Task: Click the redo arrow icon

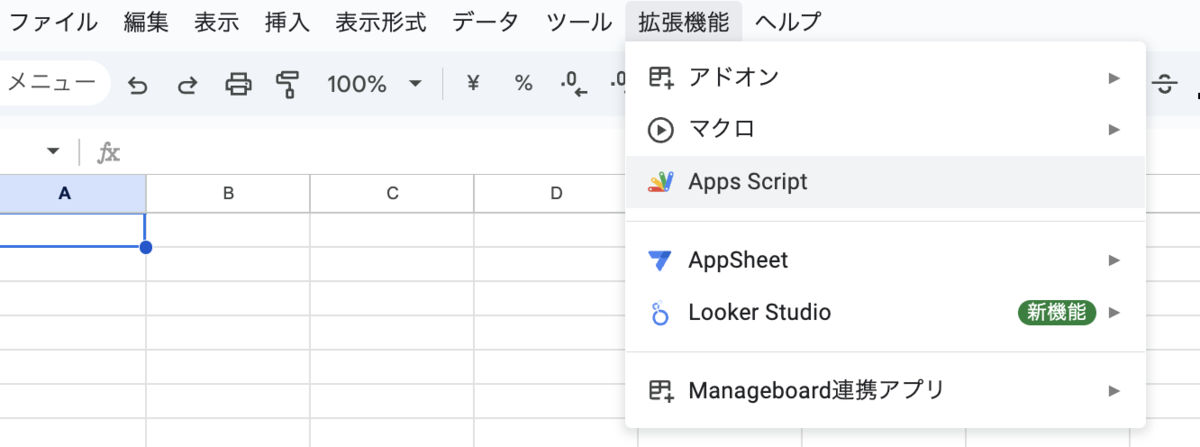Action: [x=187, y=85]
